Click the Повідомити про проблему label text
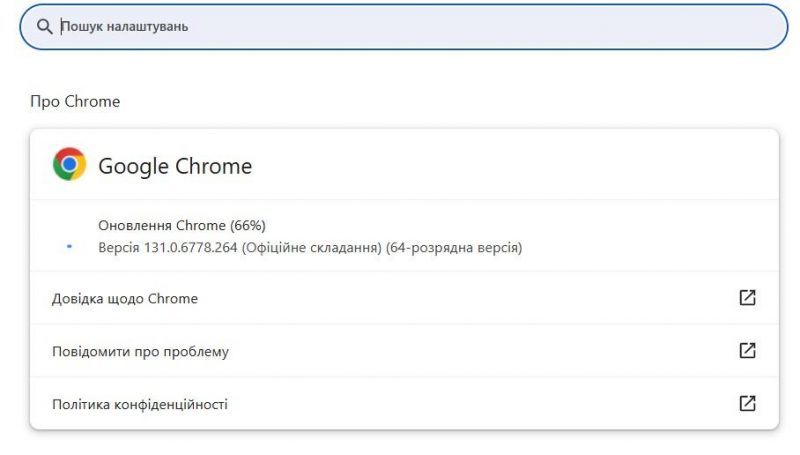 point(140,351)
